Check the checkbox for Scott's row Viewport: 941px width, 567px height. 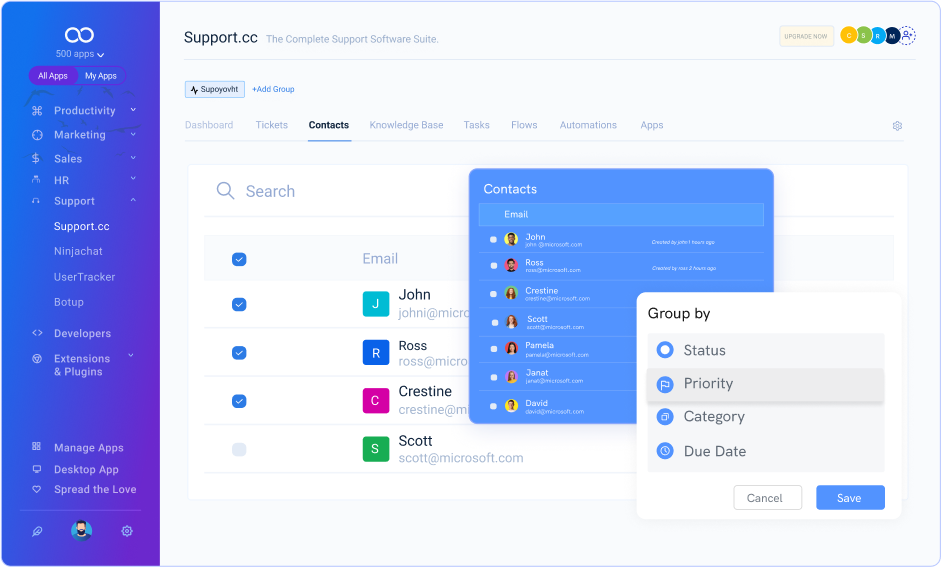click(x=239, y=450)
